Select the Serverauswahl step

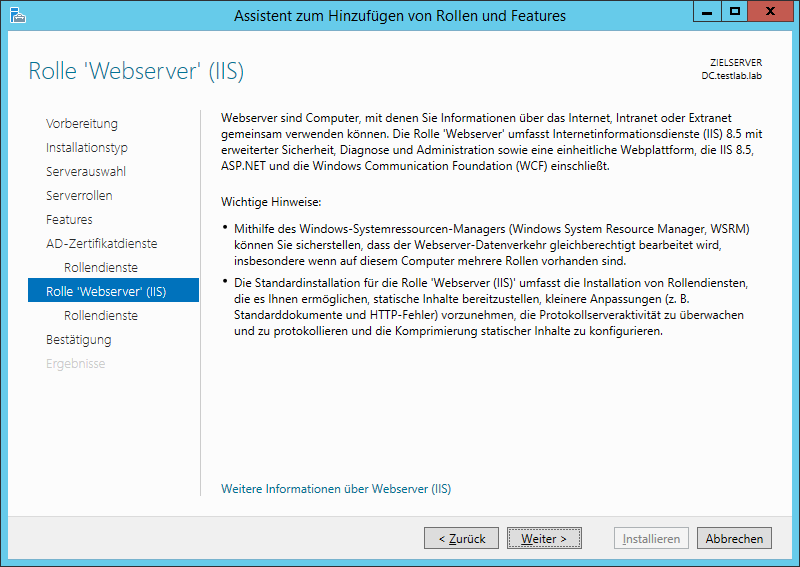[86, 171]
